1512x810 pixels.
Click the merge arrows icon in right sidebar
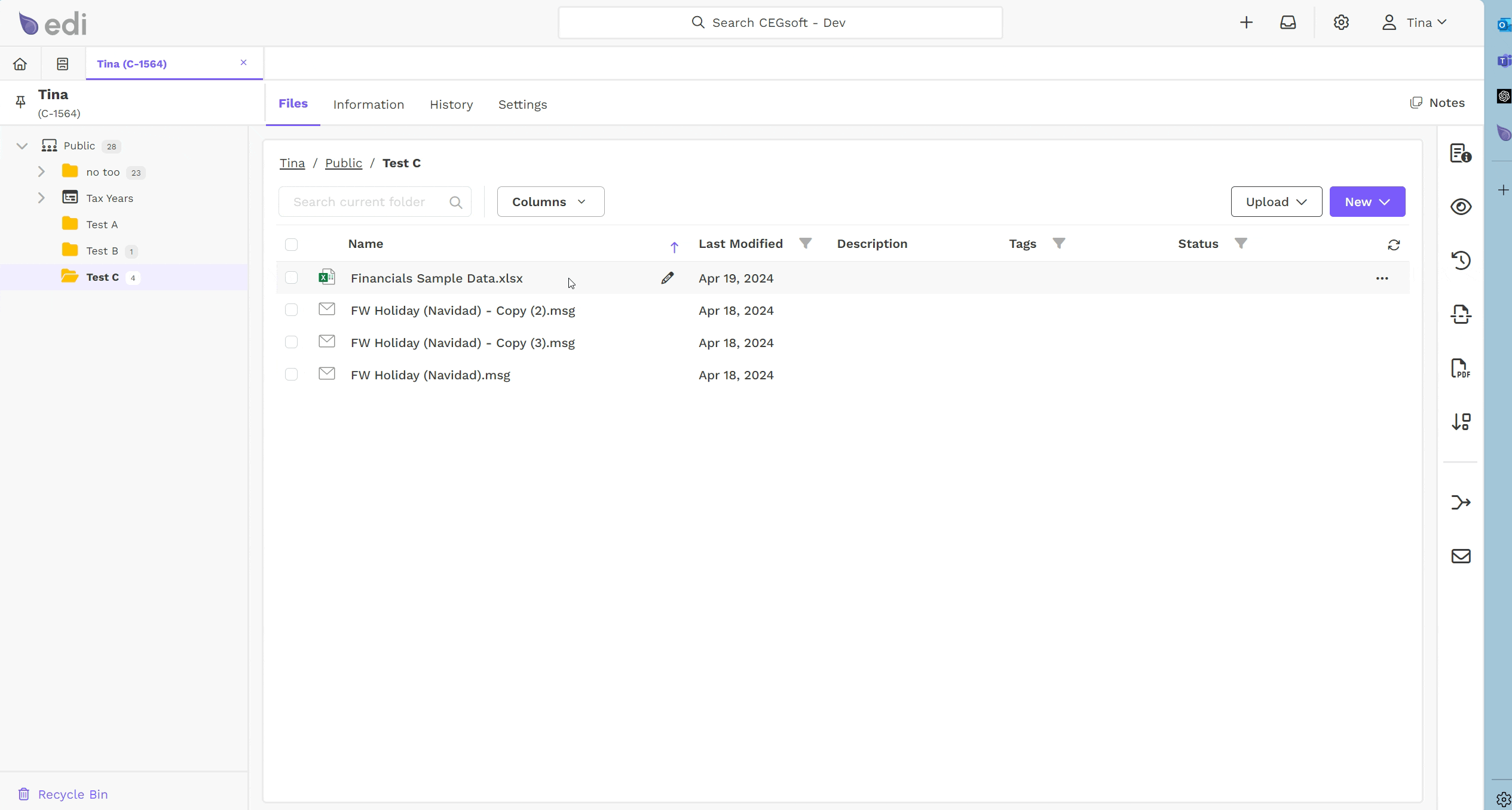tap(1461, 502)
